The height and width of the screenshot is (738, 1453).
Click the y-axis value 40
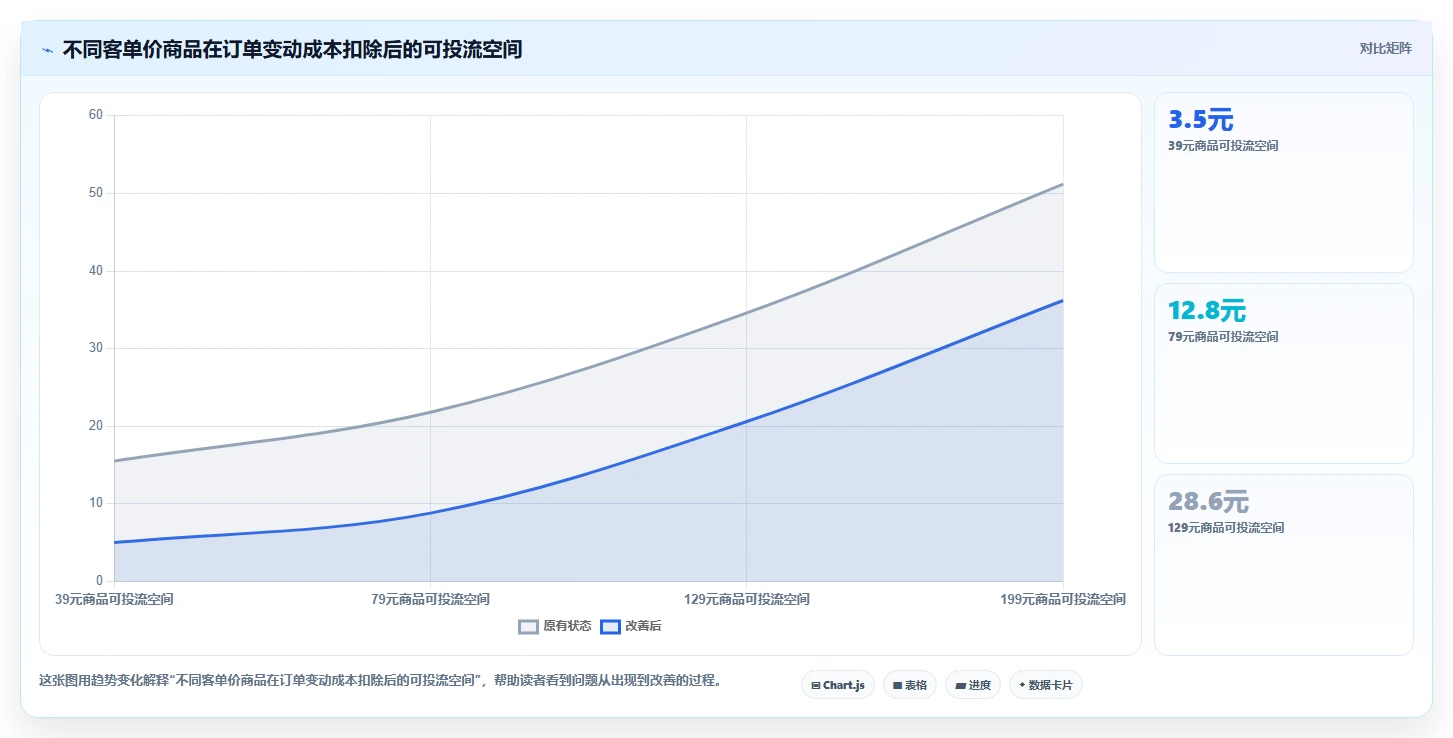coord(96,271)
